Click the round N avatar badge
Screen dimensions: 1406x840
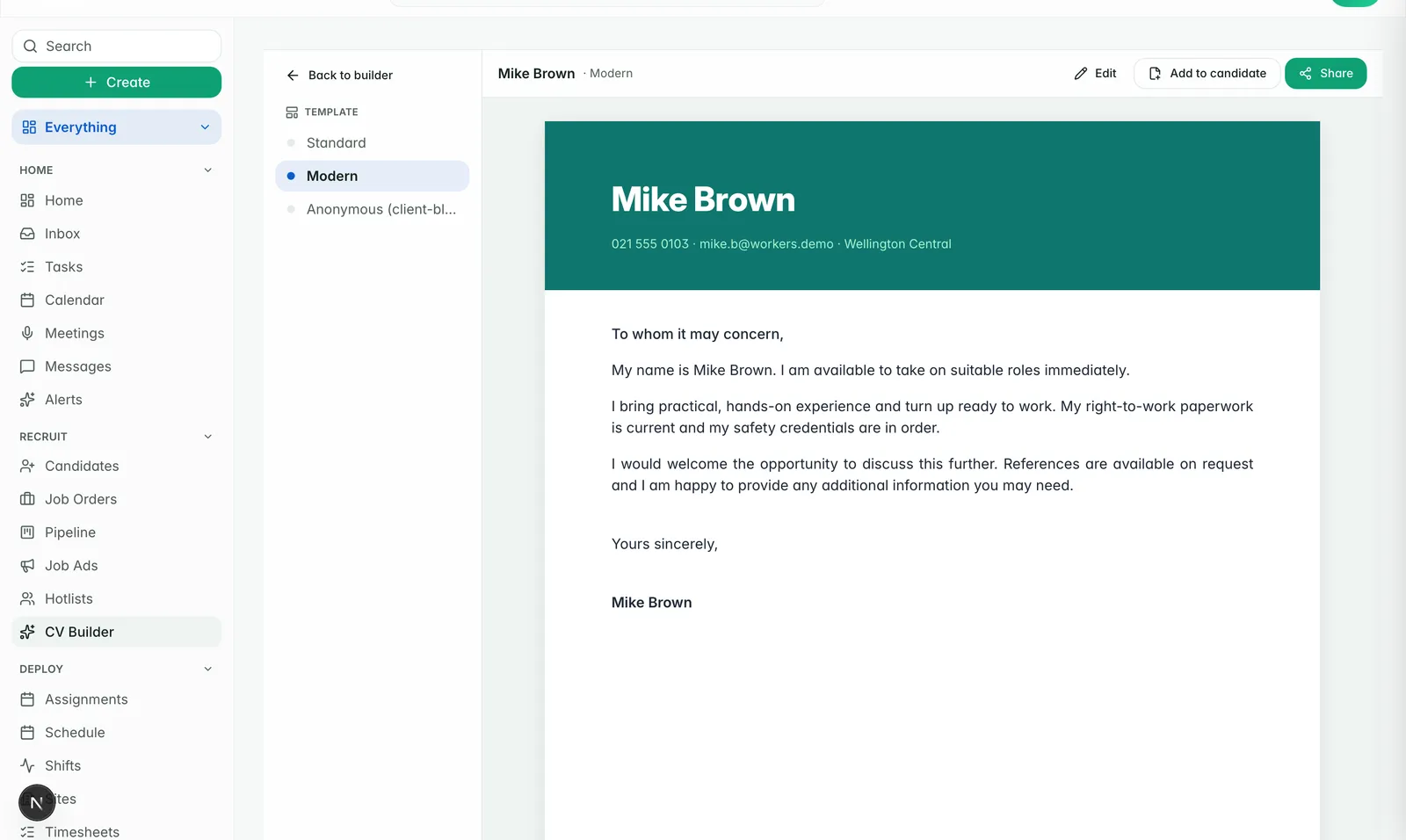37,803
